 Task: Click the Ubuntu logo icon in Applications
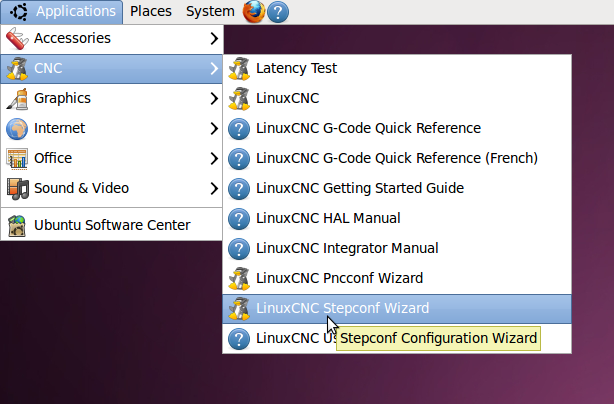click(x=19, y=12)
